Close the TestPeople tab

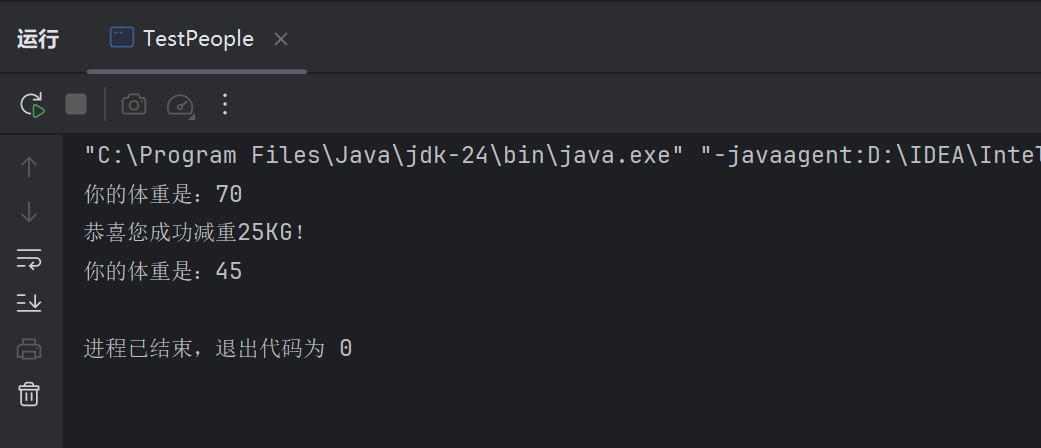click(281, 39)
